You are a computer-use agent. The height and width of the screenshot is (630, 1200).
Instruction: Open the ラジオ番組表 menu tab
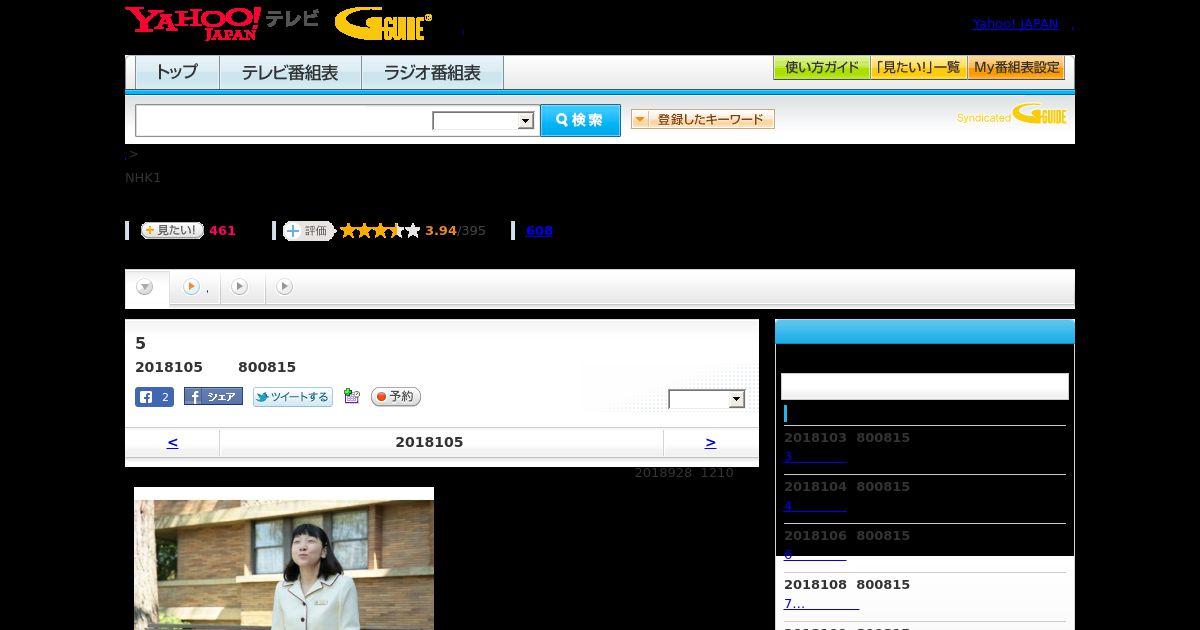pos(432,73)
